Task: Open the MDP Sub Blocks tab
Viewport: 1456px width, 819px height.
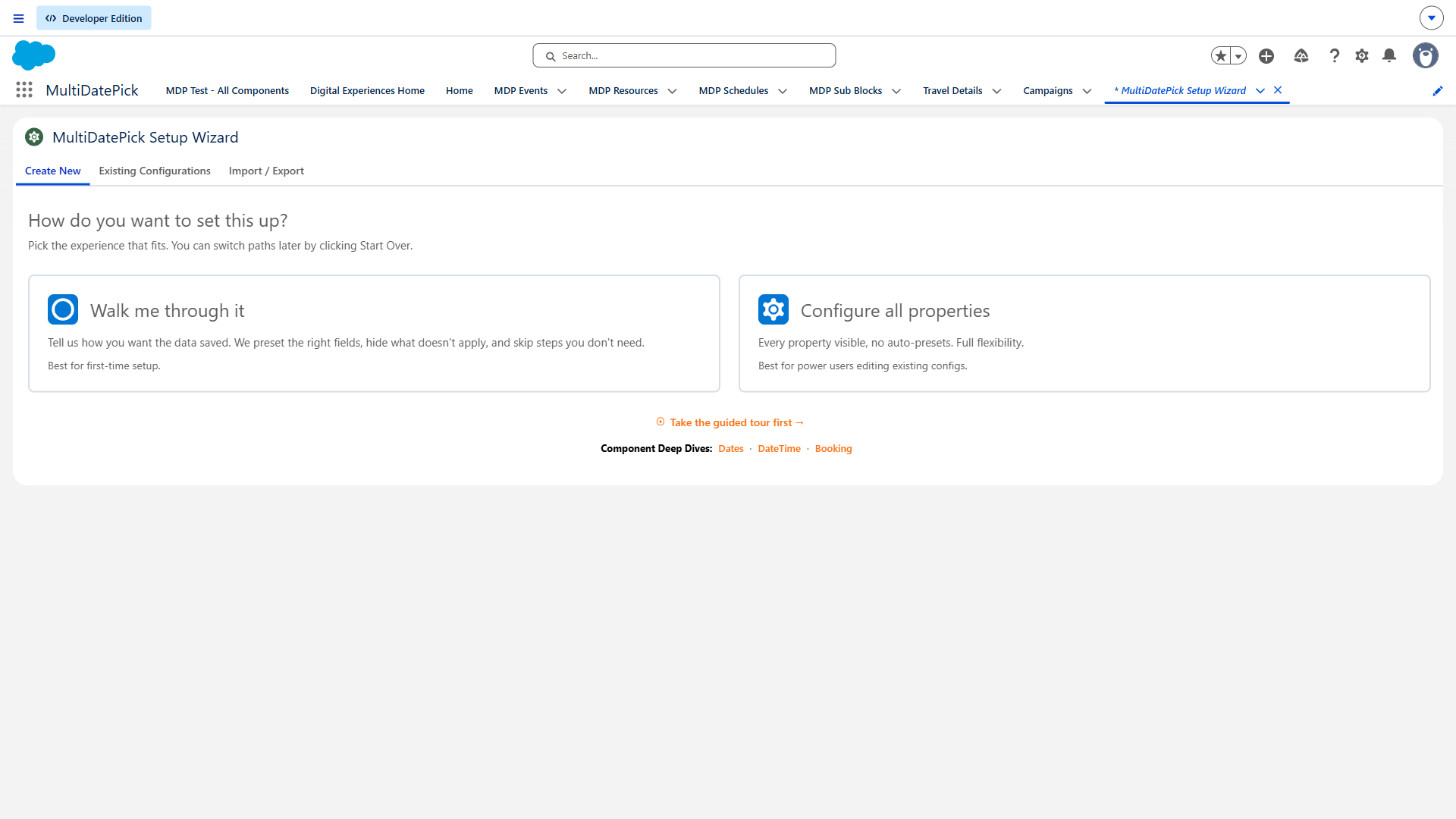Action: pyautogui.click(x=846, y=90)
